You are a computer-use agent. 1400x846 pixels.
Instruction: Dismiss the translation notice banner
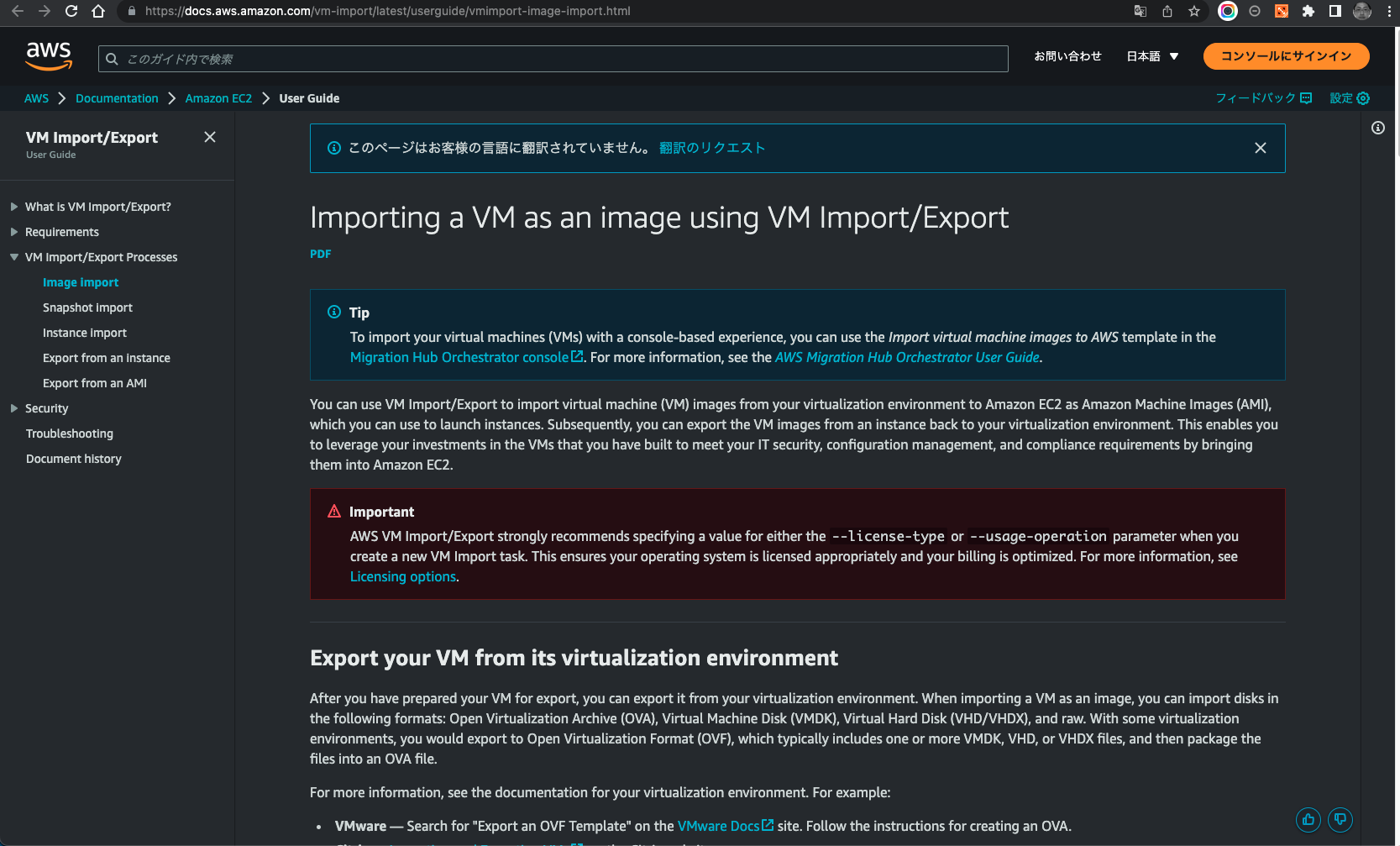[1261, 148]
